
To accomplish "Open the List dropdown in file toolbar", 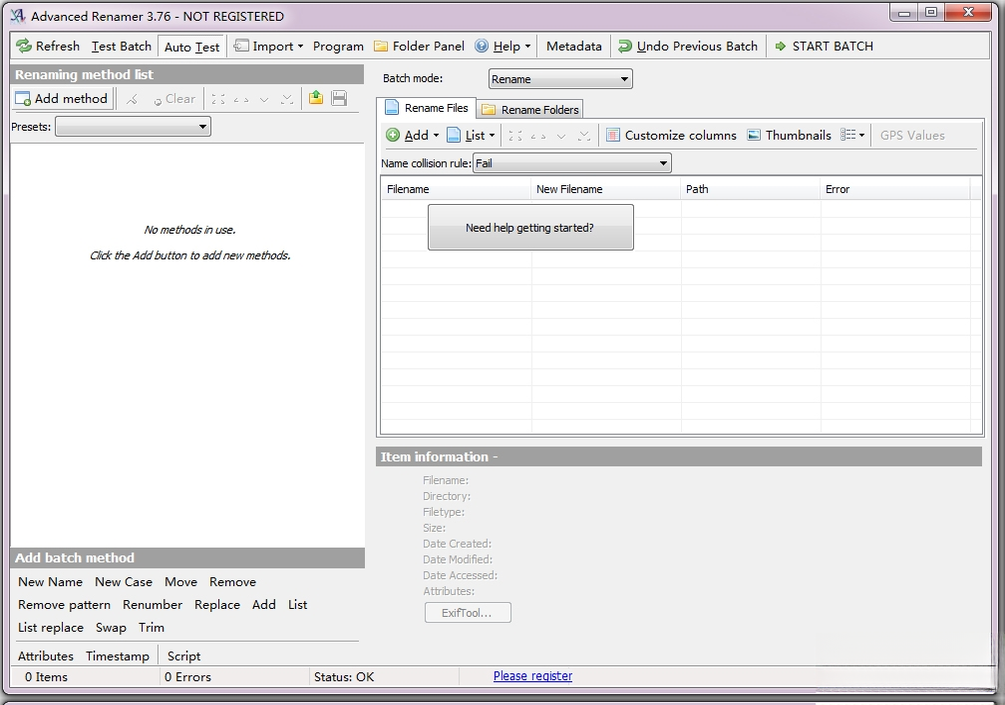I will (471, 135).
